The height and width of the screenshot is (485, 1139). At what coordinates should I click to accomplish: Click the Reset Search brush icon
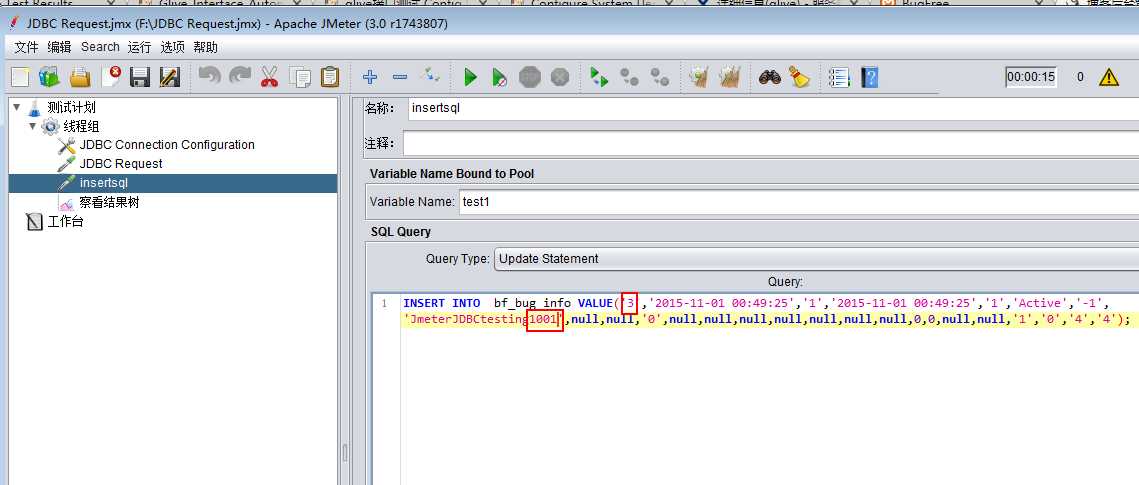tap(799, 76)
